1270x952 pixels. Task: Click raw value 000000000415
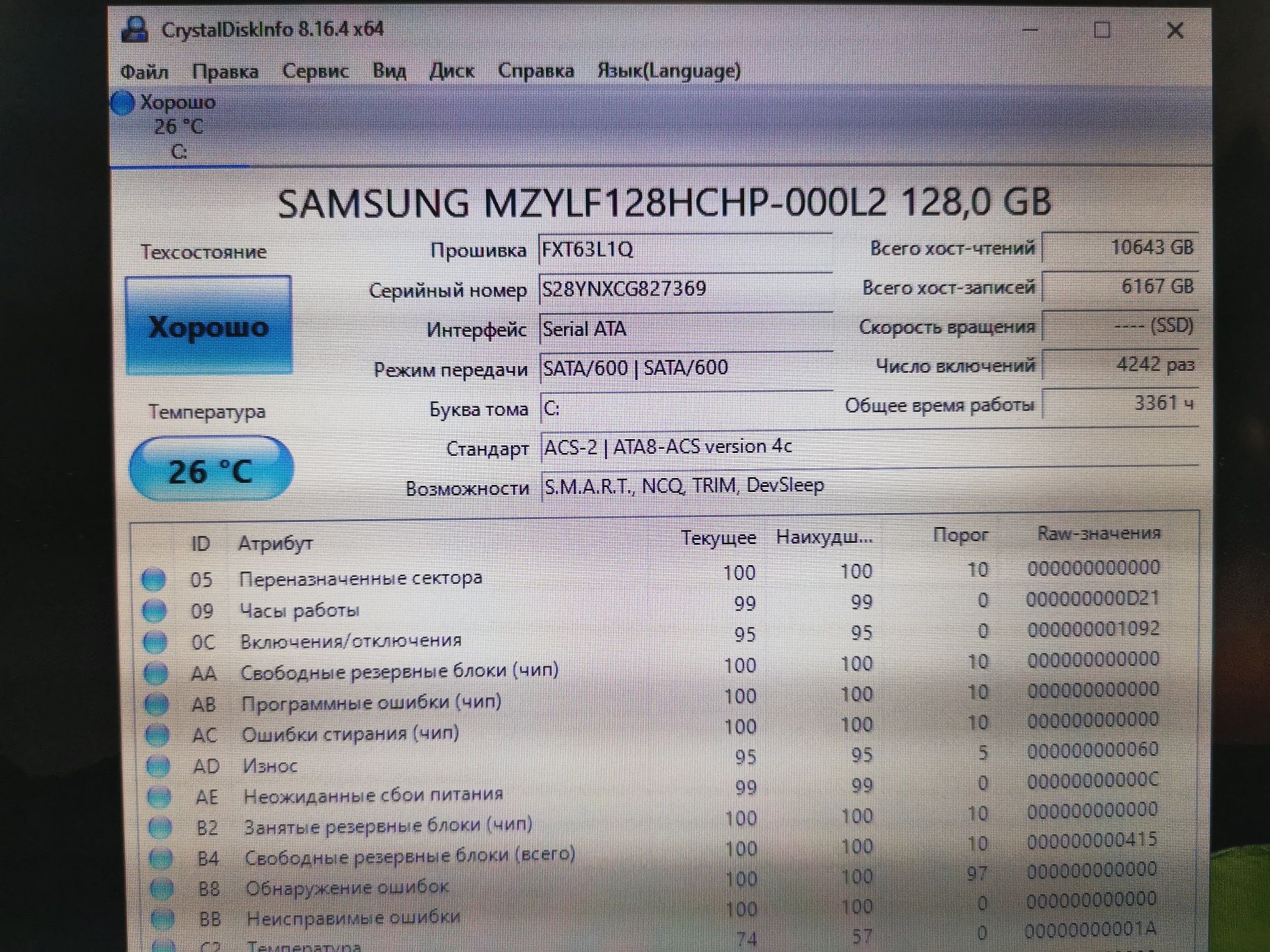click(x=1092, y=841)
